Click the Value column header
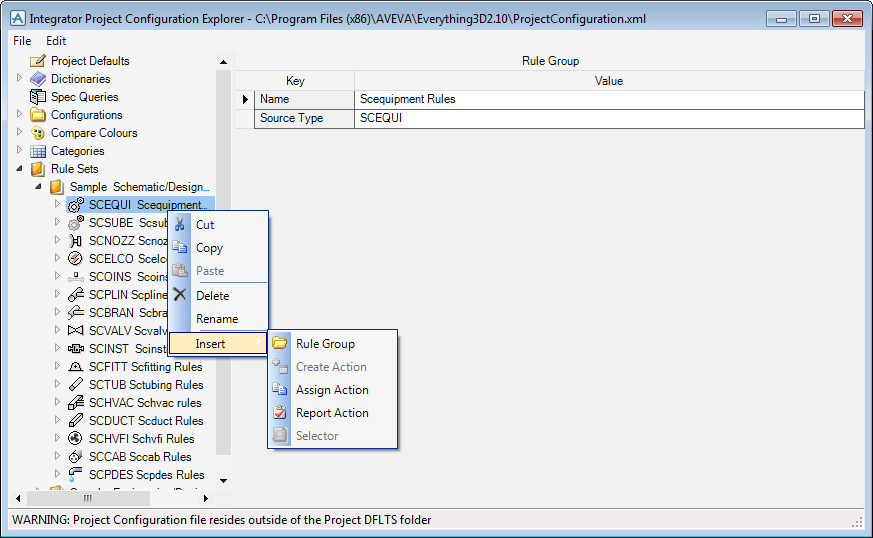The height and width of the screenshot is (538, 873). 609,81
